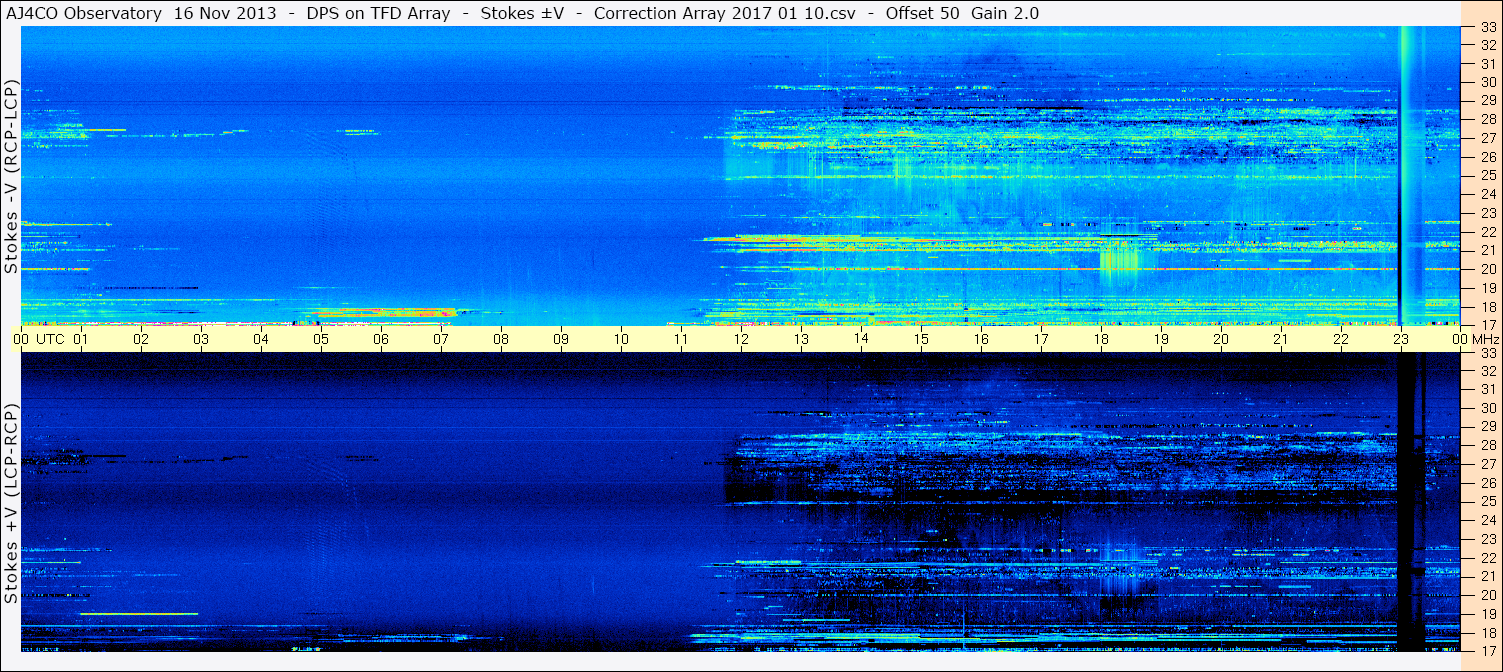Select hour 15 on the UTC time axis
This screenshot has height=672, width=1503.
[x=921, y=339]
